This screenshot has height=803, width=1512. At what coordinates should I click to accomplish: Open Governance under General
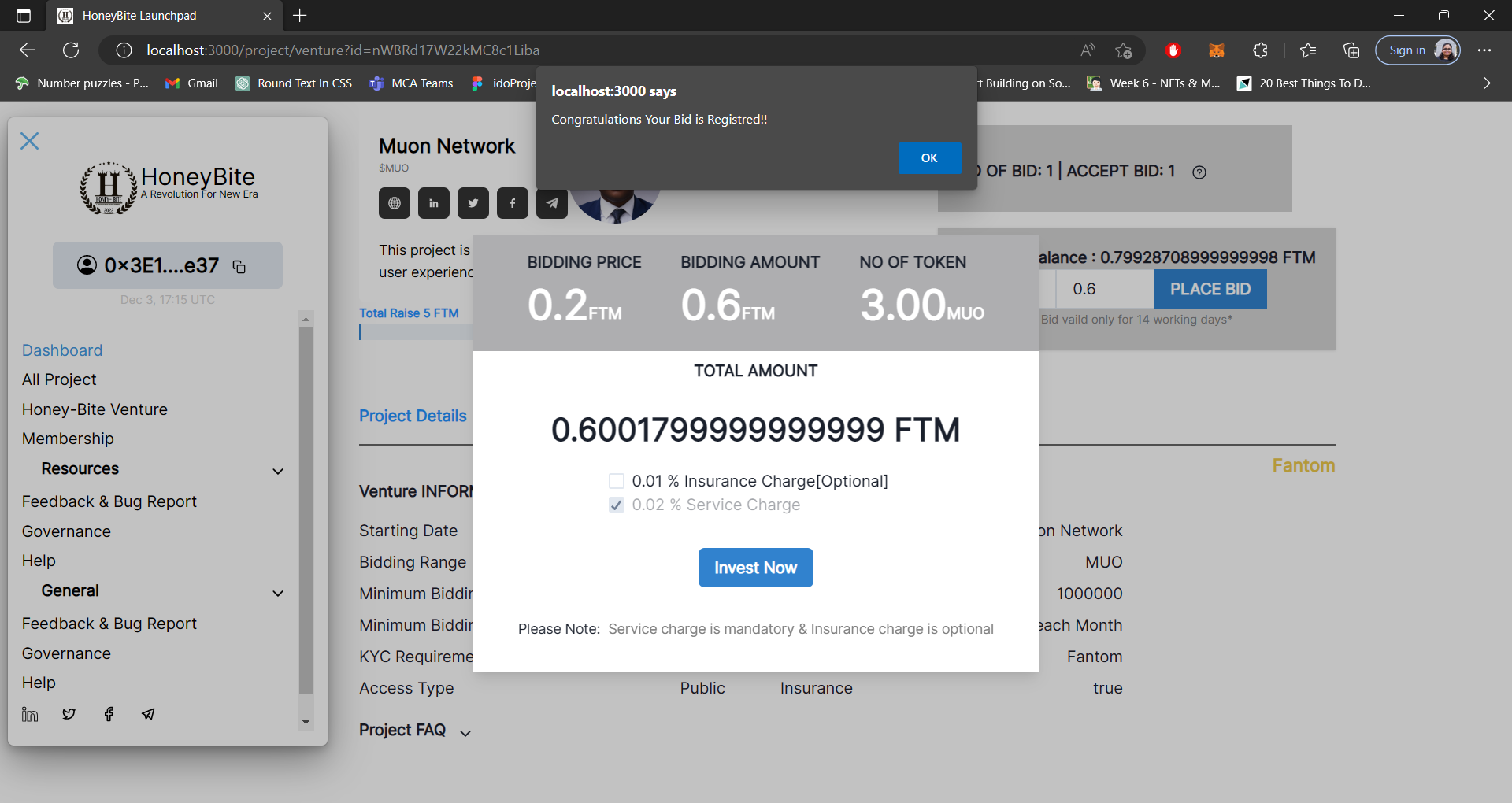[x=66, y=653]
